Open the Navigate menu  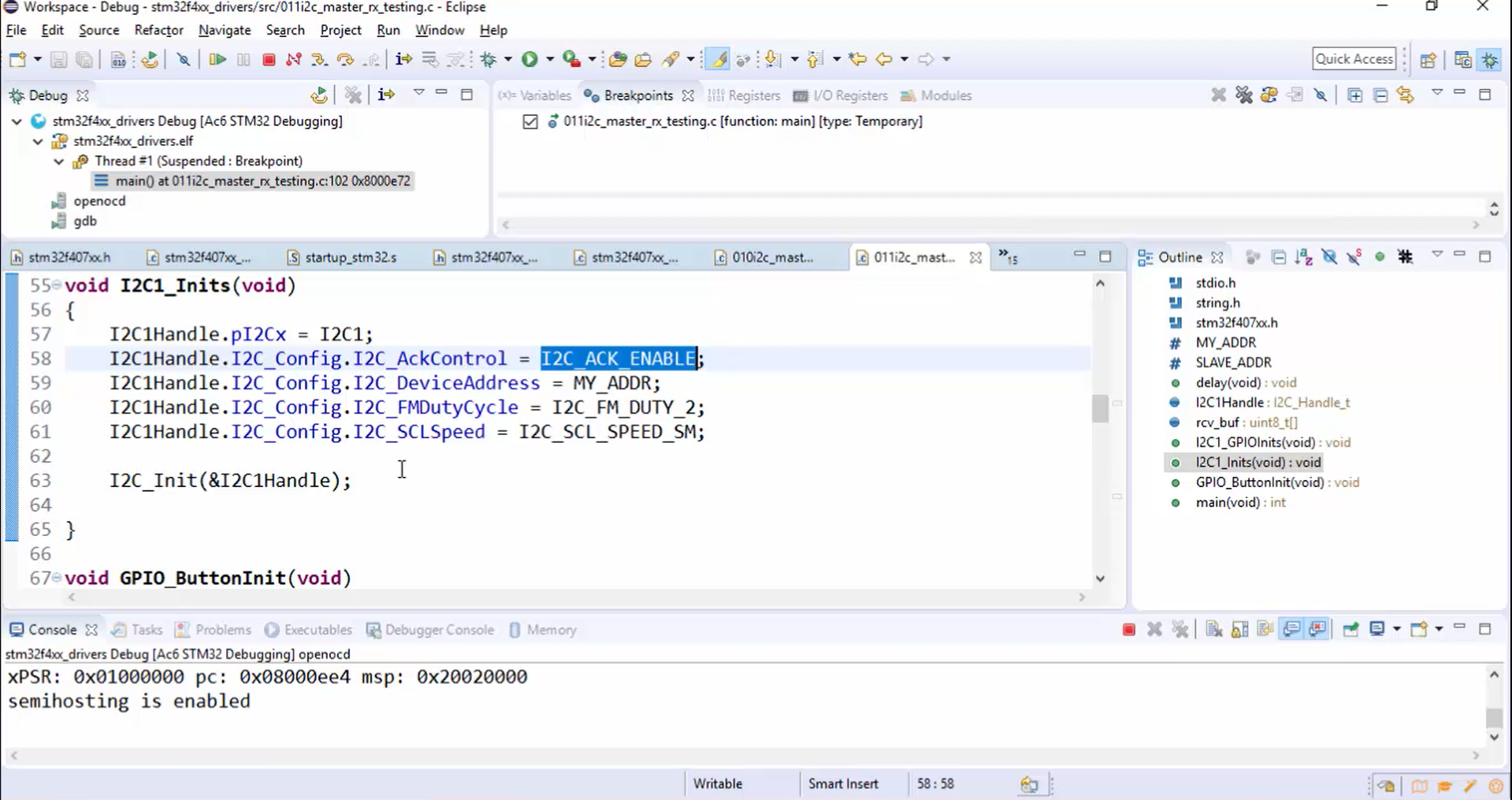pyautogui.click(x=225, y=30)
